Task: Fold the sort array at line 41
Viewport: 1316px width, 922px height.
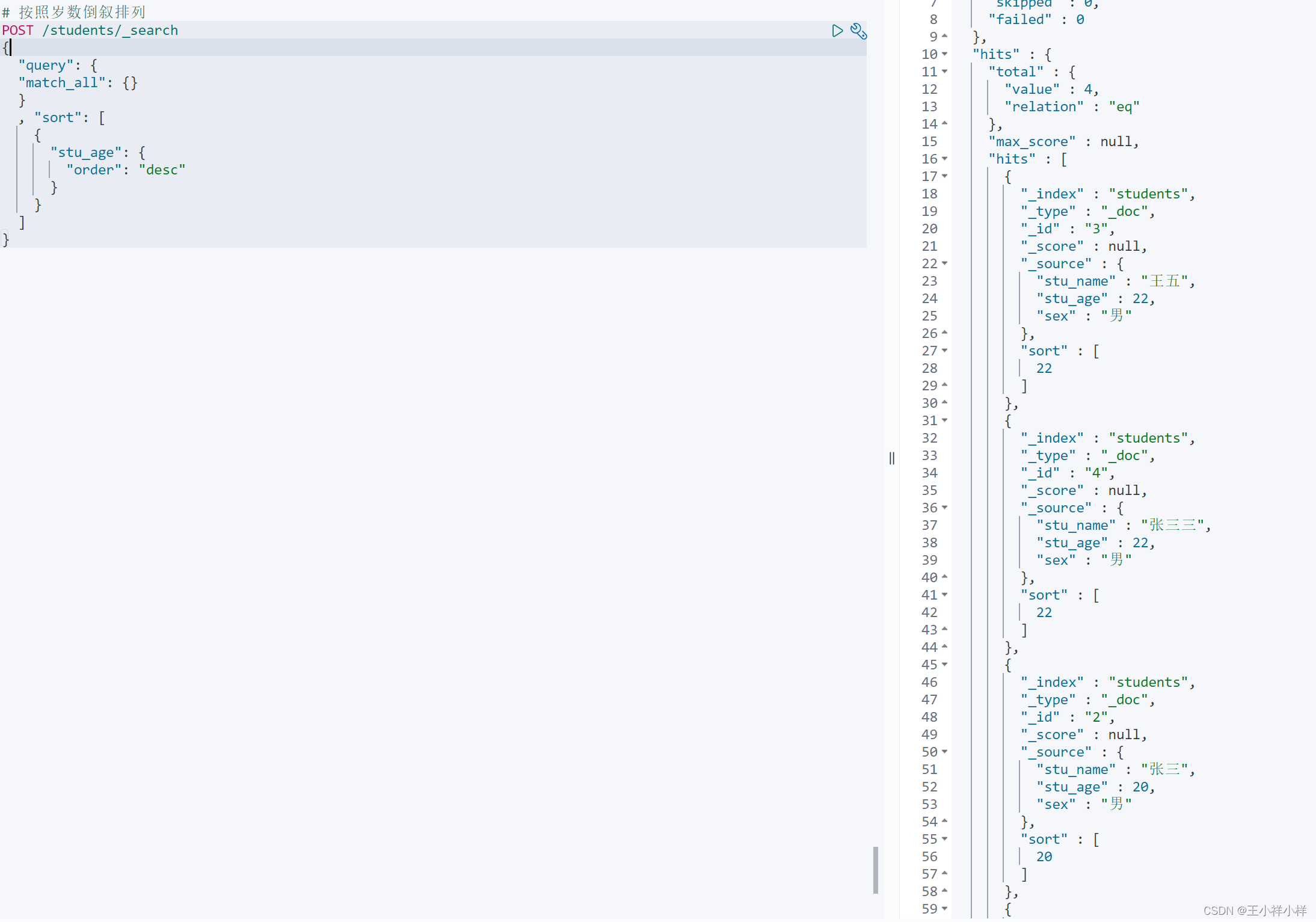Action: point(944,595)
